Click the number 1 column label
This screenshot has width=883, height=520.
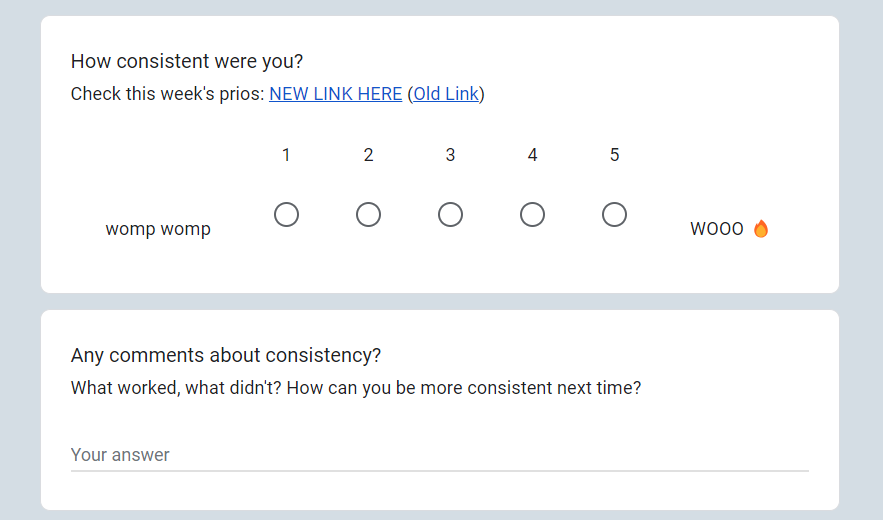pyautogui.click(x=286, y=155)
